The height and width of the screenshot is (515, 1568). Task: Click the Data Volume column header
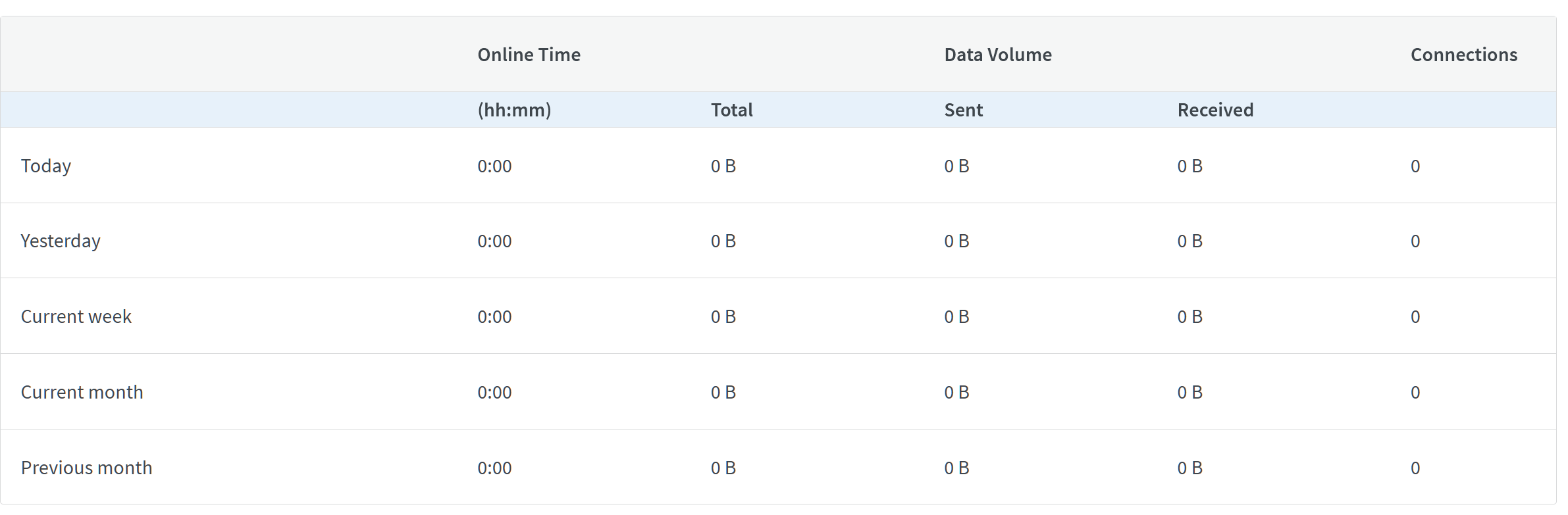click(997, 55)
